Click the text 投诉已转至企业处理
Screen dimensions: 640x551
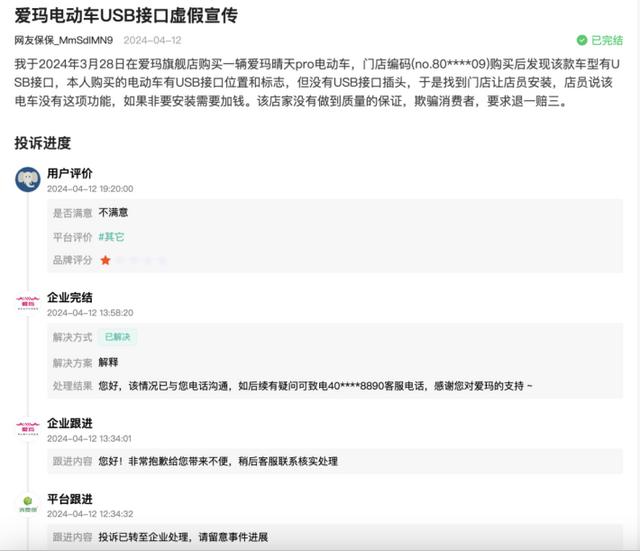pos(143,537)
